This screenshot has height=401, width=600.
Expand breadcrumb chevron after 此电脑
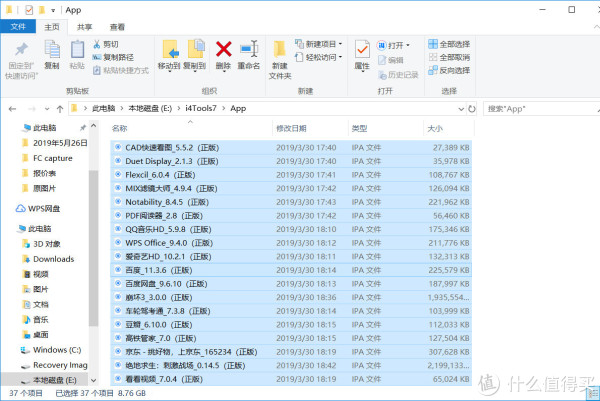tap(122, 109)
